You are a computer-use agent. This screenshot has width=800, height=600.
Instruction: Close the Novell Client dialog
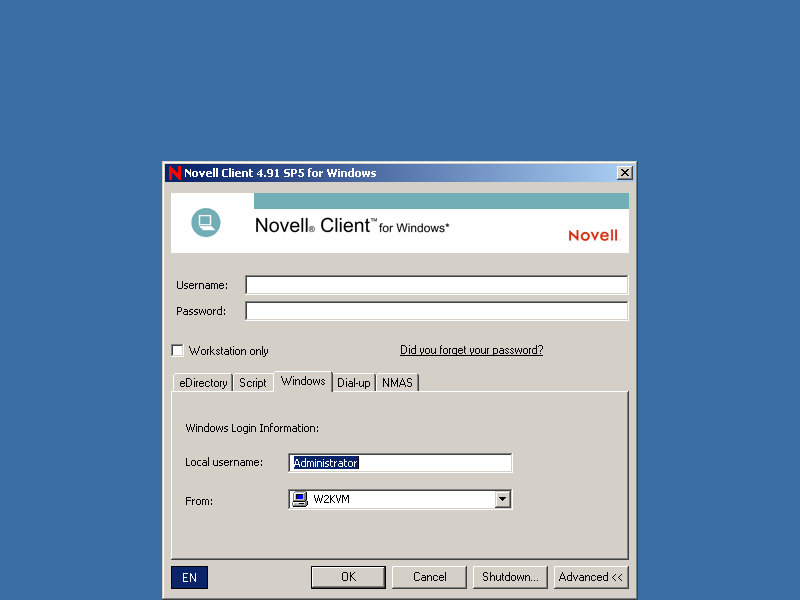pyautogui.click(x=624, y=173)
